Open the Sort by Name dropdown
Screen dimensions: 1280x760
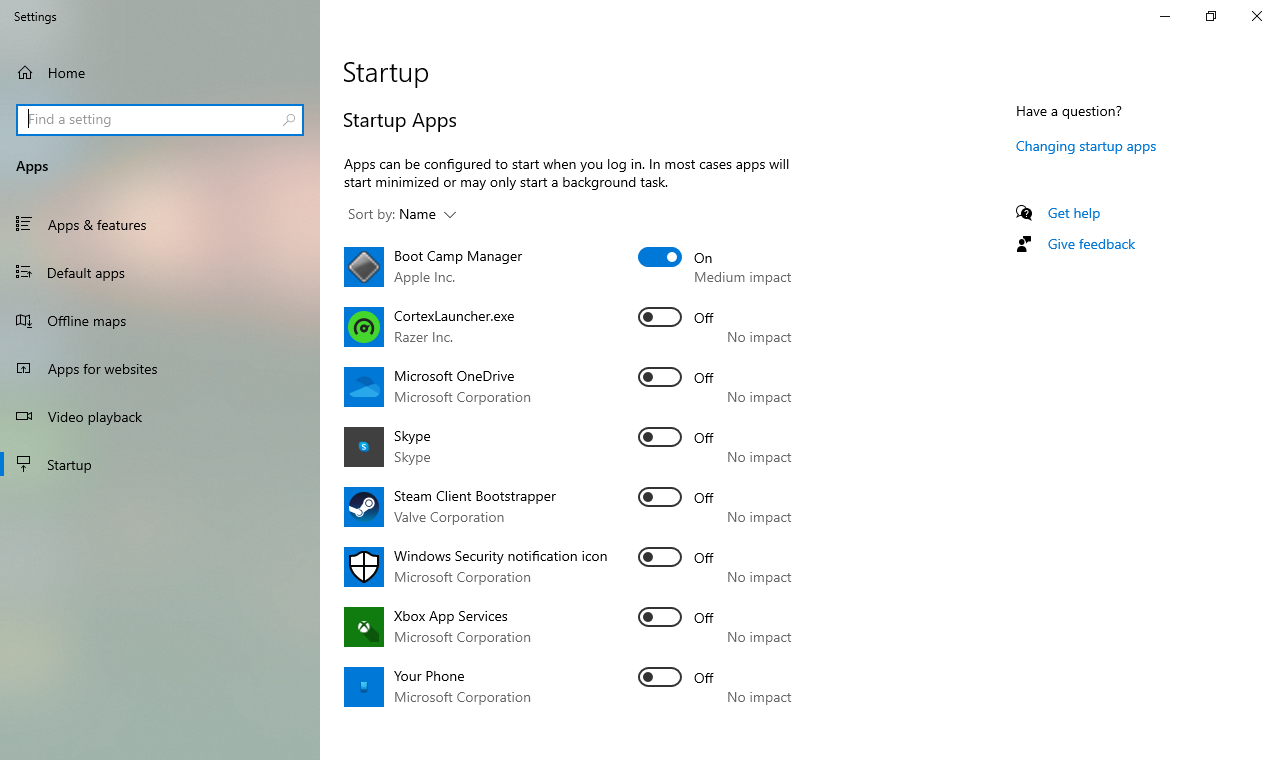(427, 215)
